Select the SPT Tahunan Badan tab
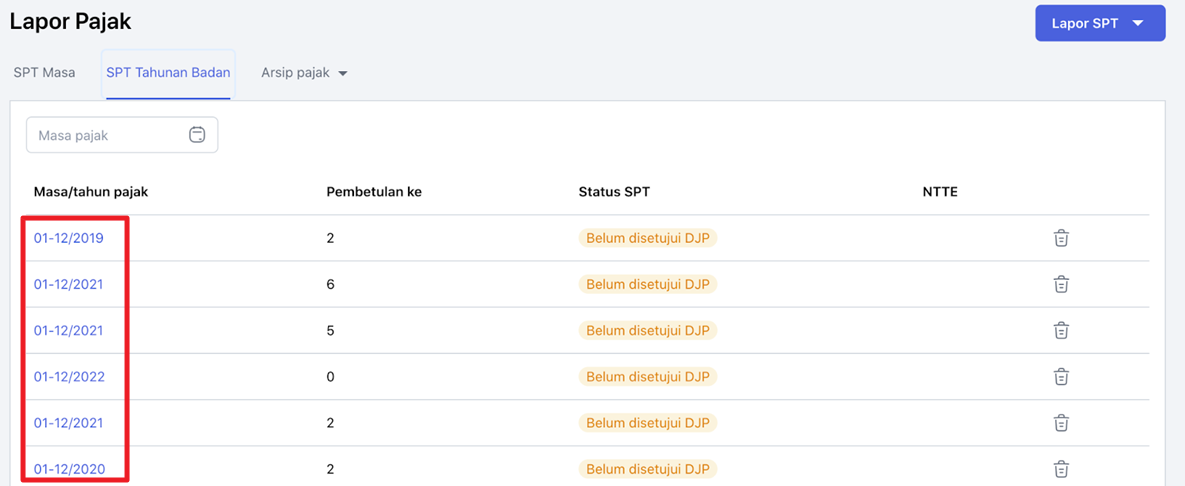This screenshot has height=486, width=1185. tap(168, 73)
